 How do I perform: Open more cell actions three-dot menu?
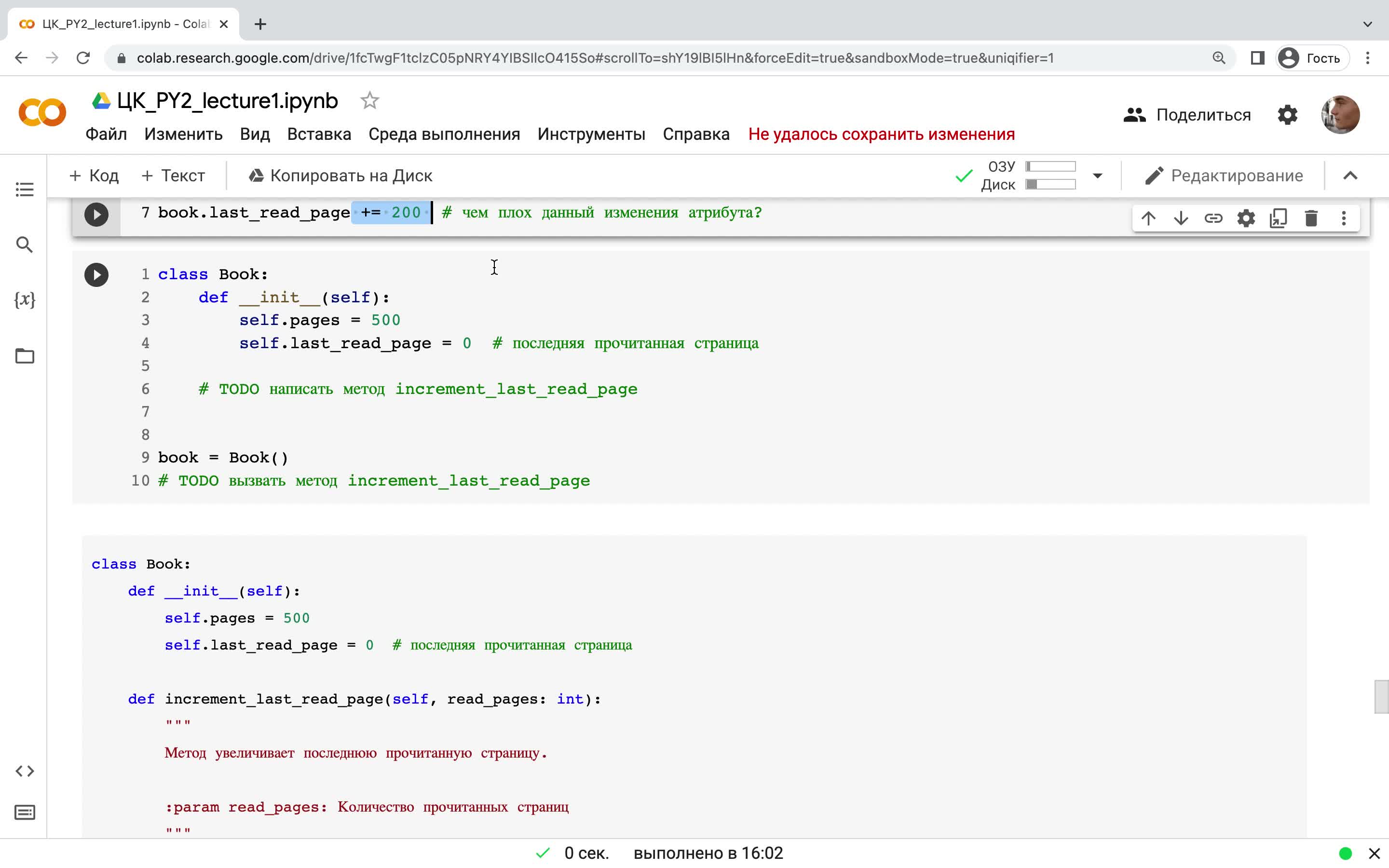pyautogui.click(x=1344, y=218)
